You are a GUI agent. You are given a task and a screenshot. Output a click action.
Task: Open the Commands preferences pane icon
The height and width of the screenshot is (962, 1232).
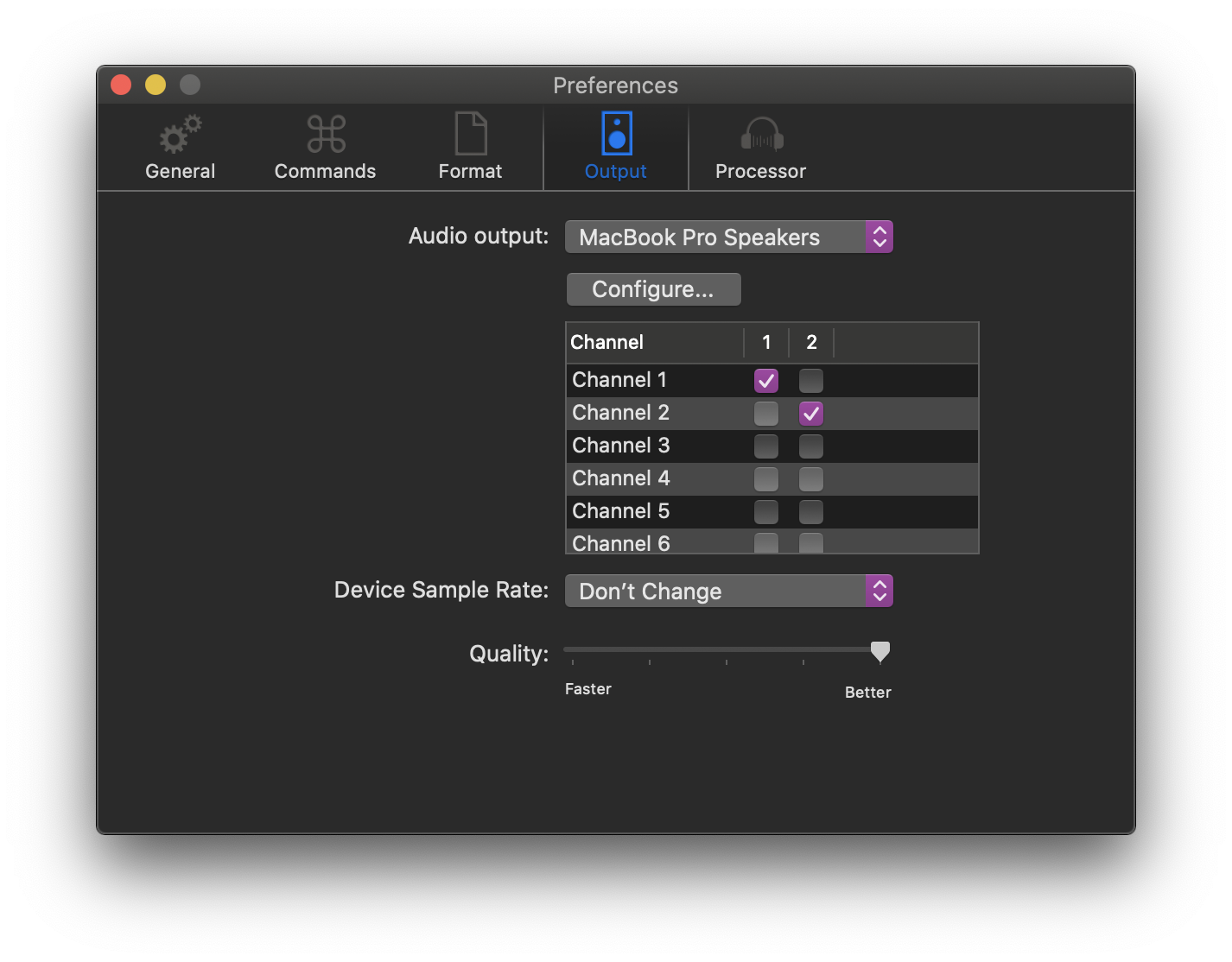(326, 135)
